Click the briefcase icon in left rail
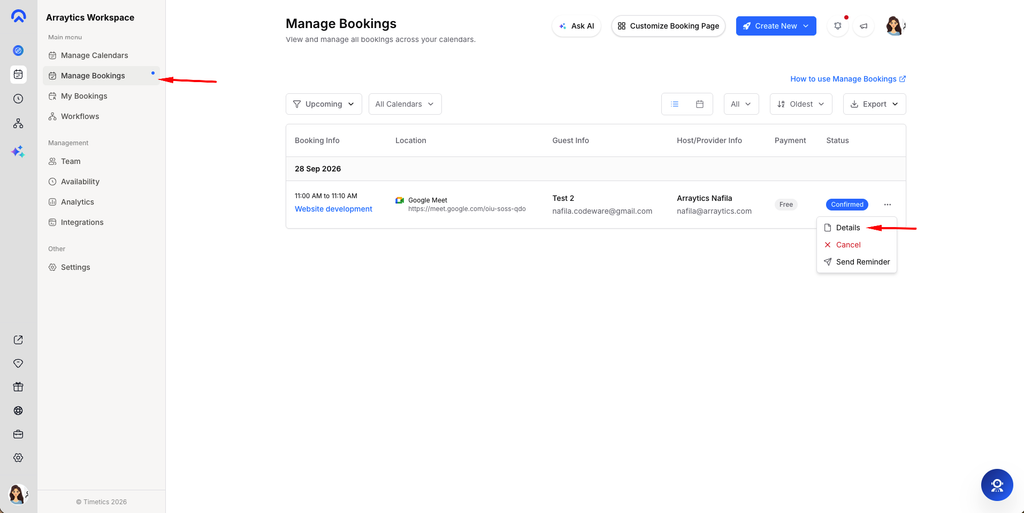 (x=18, y=434)
